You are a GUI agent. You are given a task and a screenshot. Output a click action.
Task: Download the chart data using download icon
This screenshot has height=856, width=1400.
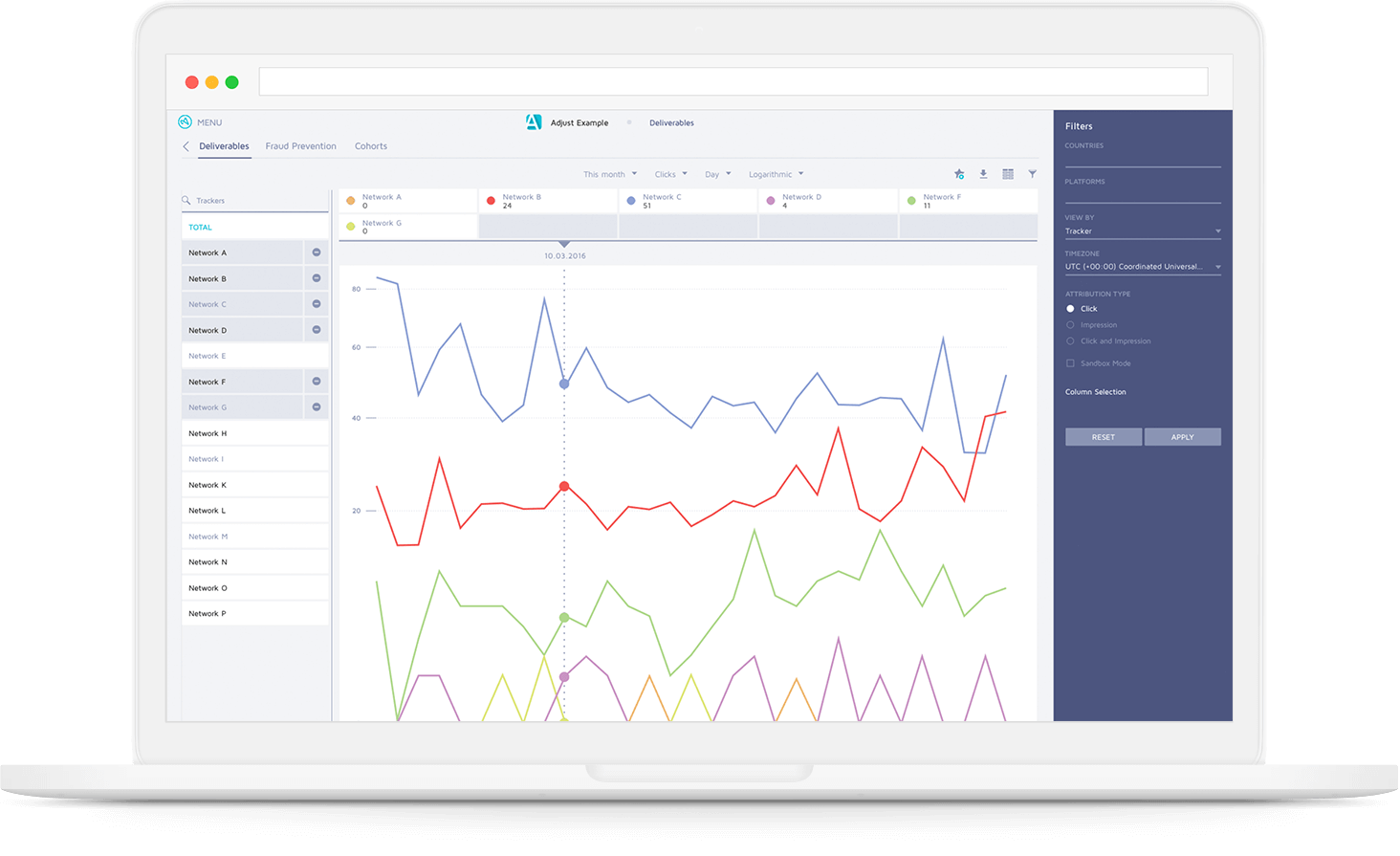983,174
